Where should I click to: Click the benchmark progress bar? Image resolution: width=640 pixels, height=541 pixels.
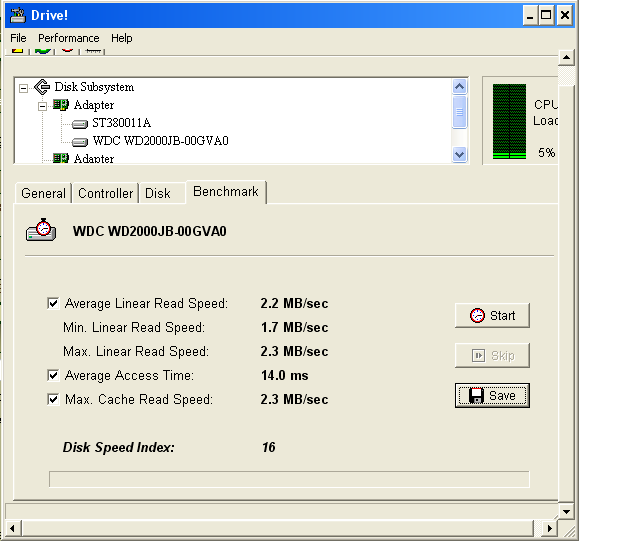pos(289,479)
